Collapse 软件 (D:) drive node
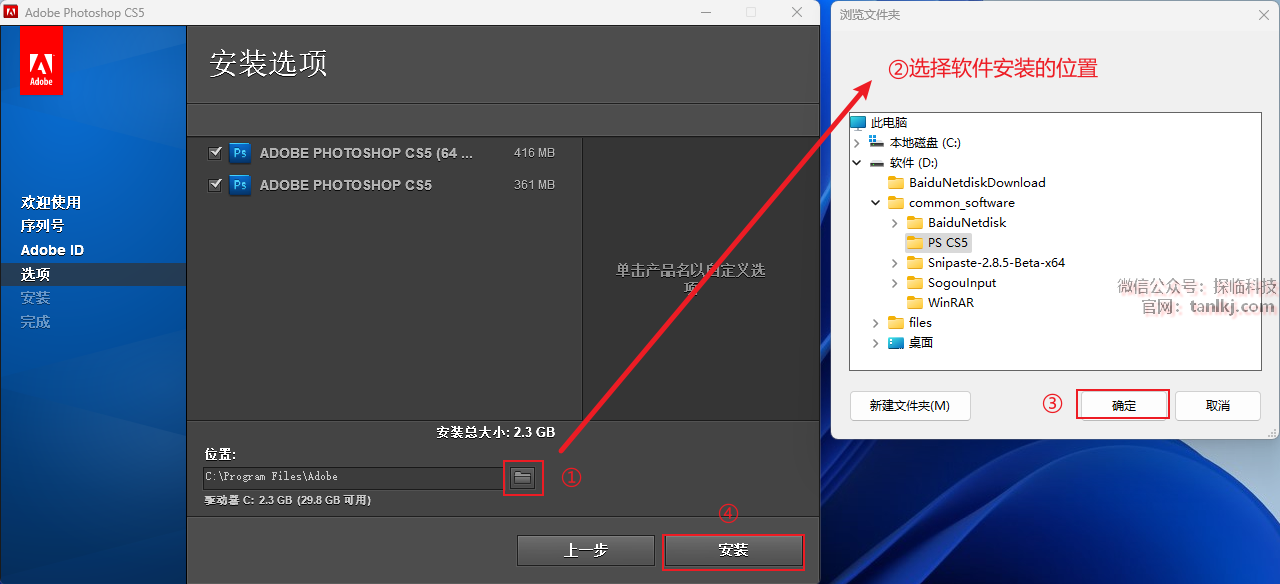The image size is (1280, 584). click(857, 162)
